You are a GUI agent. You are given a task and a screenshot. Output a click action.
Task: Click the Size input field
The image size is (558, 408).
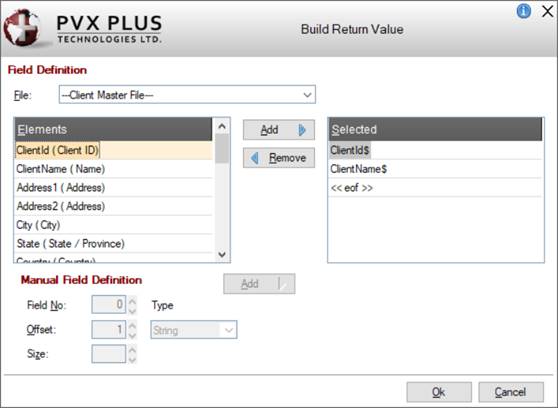point(109,354)
